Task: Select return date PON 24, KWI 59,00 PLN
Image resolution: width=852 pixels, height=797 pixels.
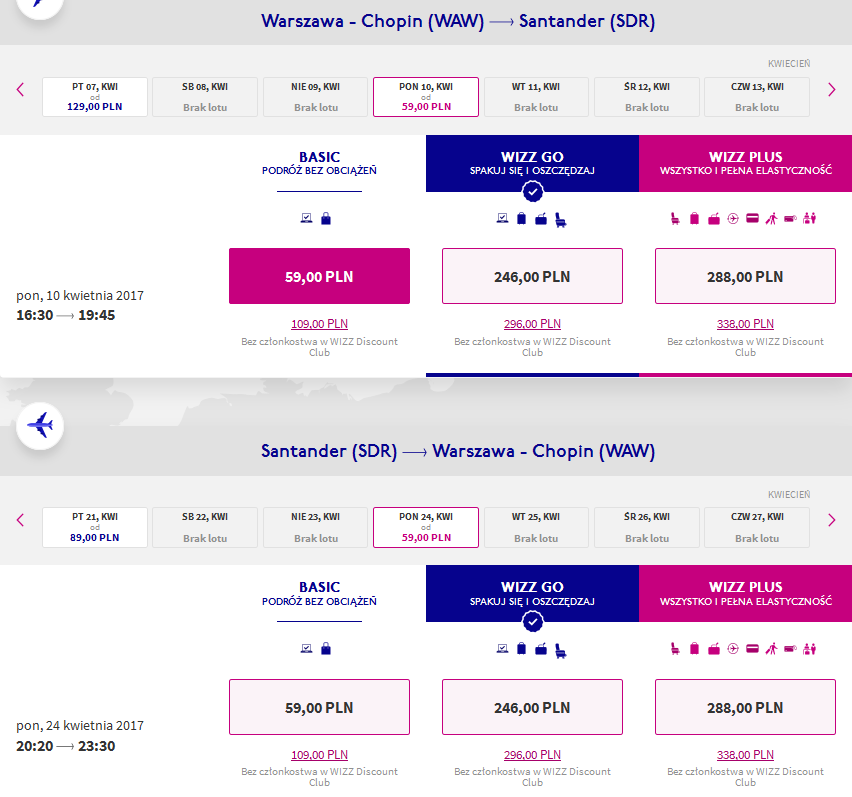Action: 426,527
